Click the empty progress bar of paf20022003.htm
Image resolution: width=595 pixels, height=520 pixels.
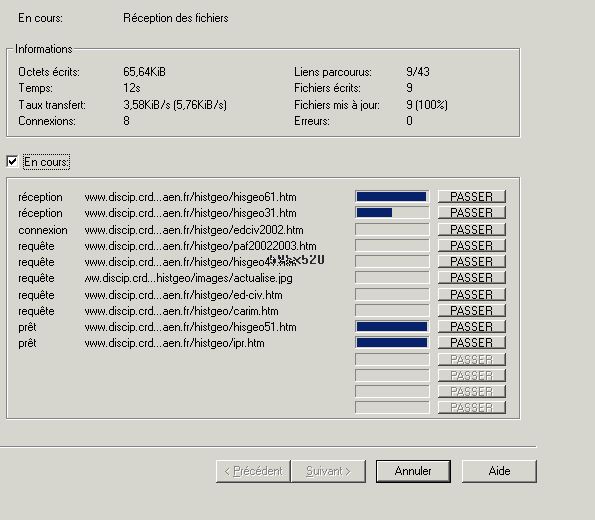coord(392,246)
